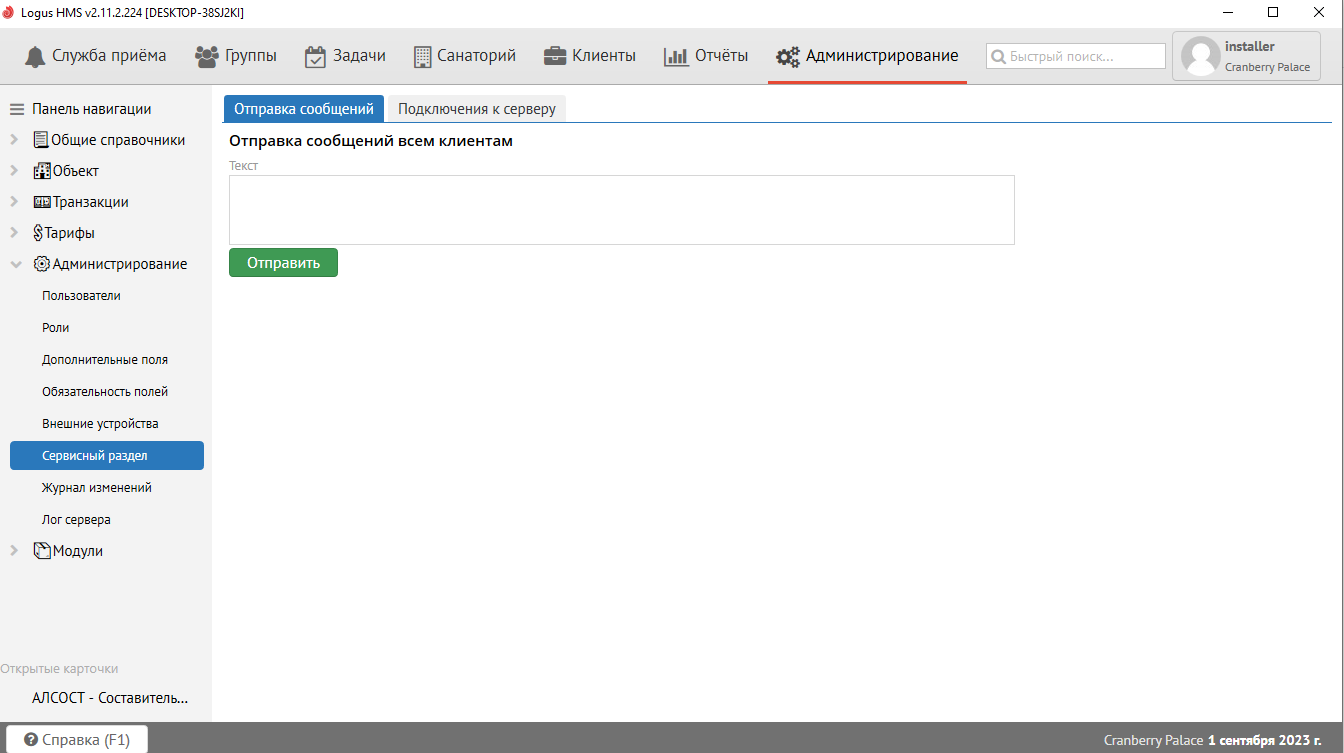Click the green Отправить button
The width and height of the screenshot is (1344, 753).
click(x=283, y=263)
